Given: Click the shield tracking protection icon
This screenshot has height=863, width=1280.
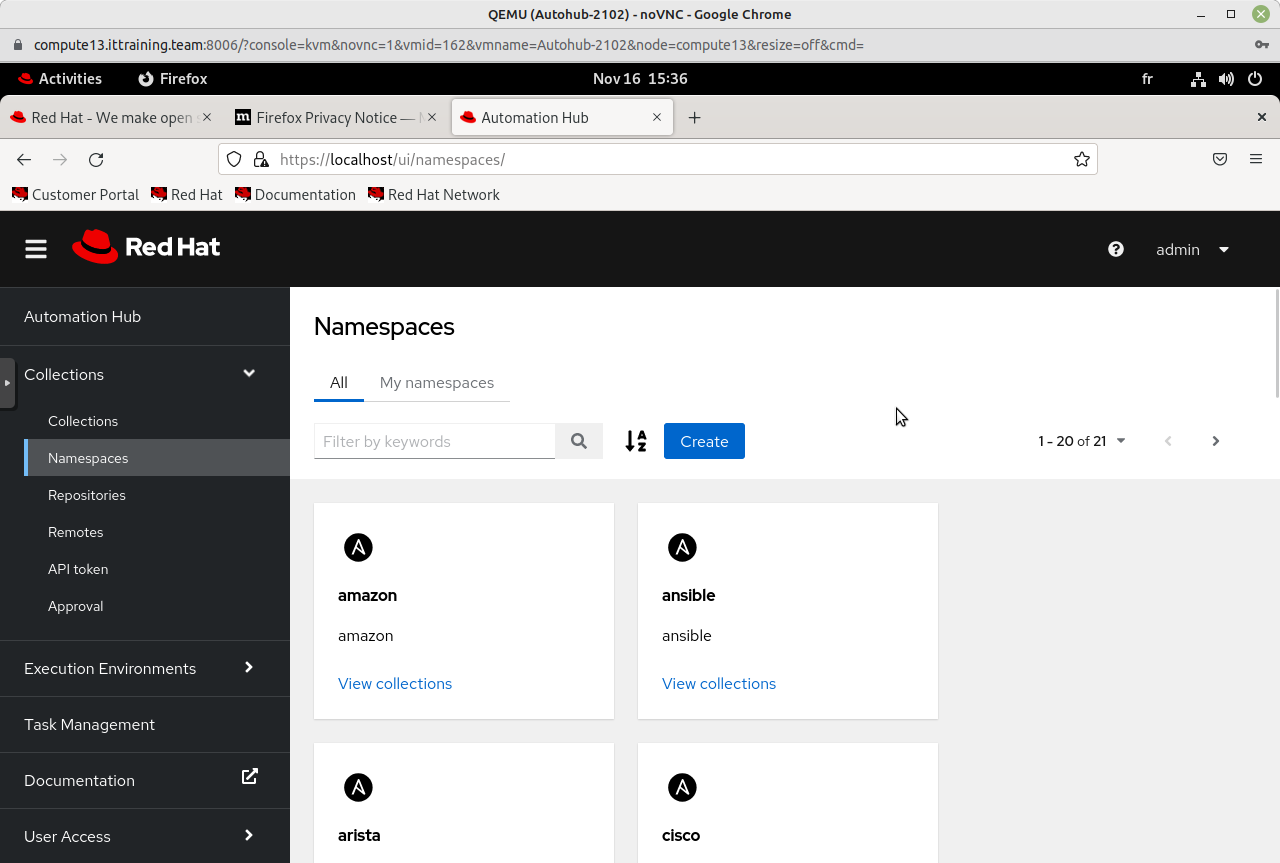Looking at the screenshot, I should [x=234, y=159].
